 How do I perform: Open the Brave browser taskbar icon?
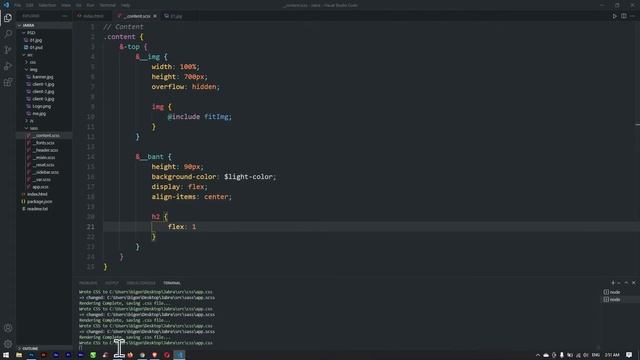tap(154, 355)
